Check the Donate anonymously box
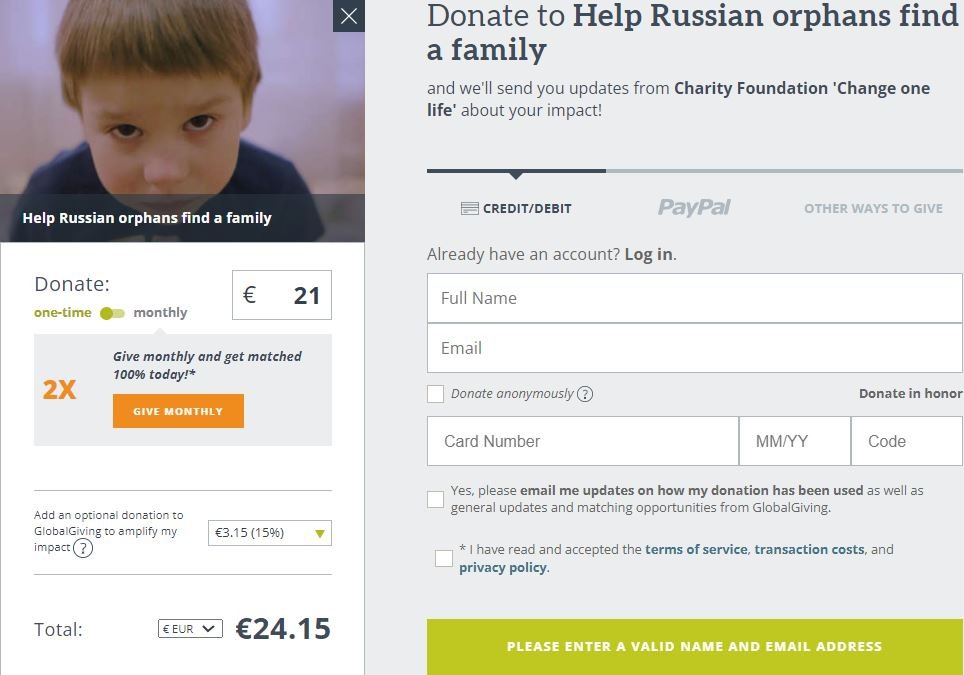Screen dimensions: 964x675 coord(435,394)
